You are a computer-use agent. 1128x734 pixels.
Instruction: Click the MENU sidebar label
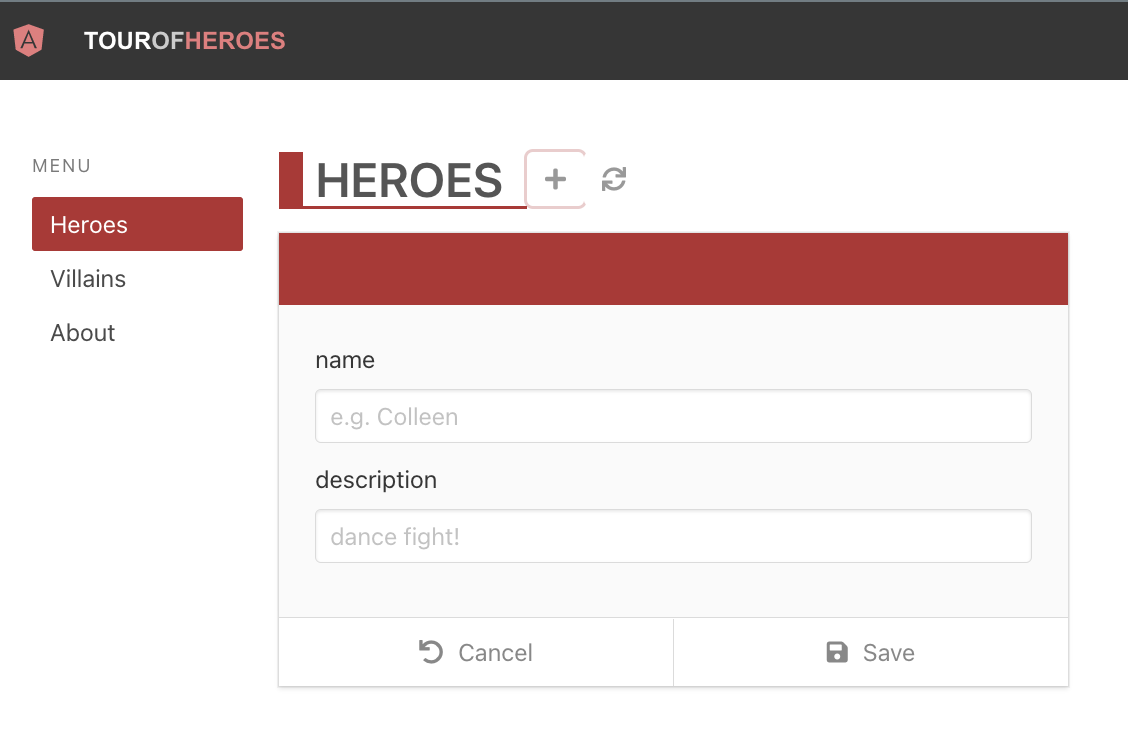click(62, 166)
